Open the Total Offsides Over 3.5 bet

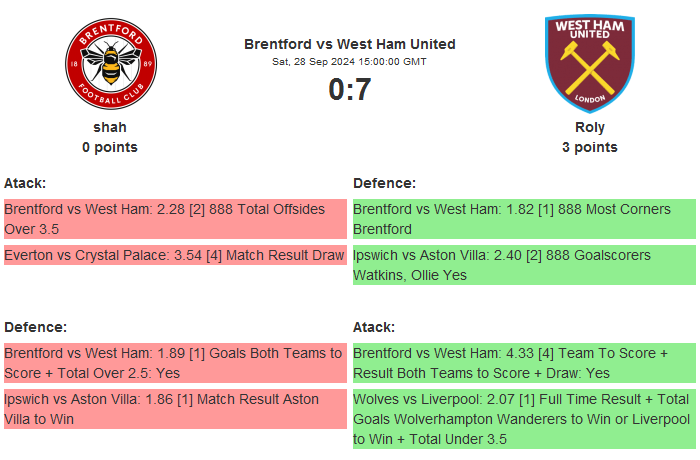pyautogui.click(x=175, y=219)
